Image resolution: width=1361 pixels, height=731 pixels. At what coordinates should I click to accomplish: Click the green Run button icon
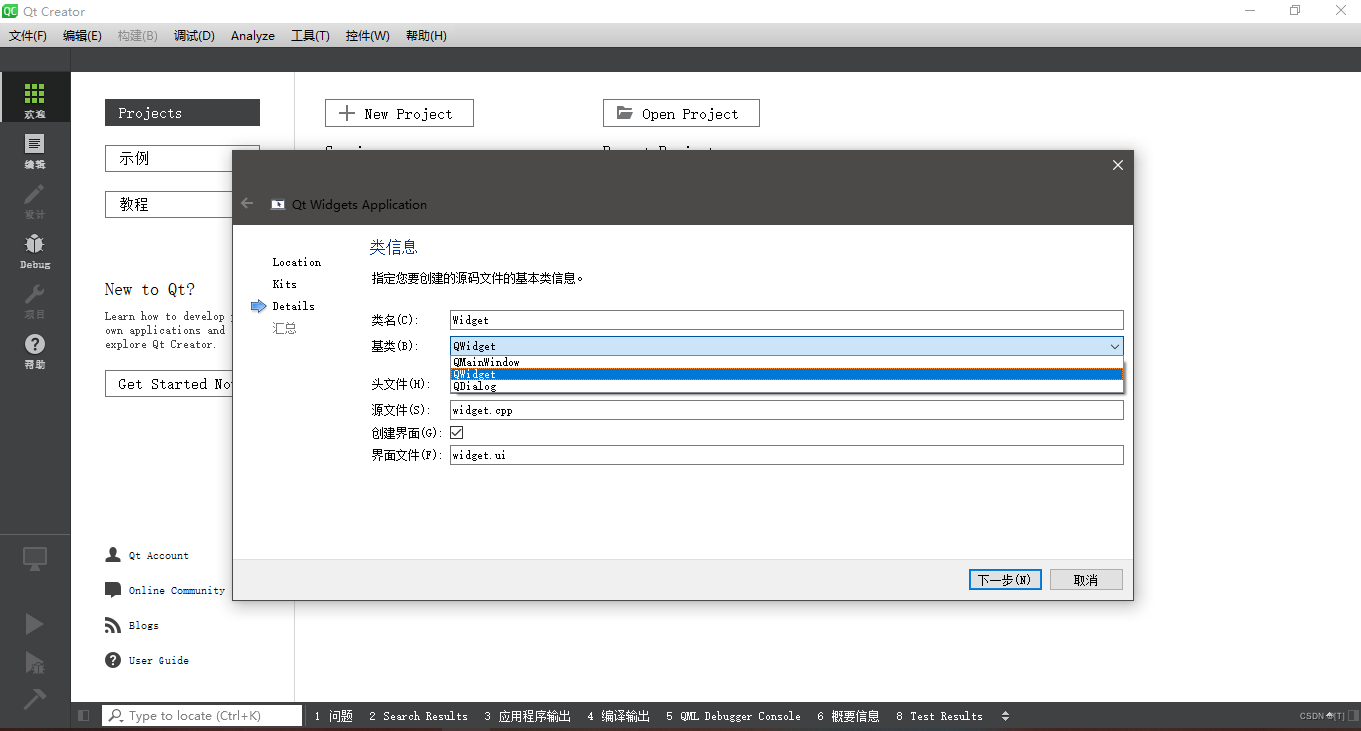35,624
